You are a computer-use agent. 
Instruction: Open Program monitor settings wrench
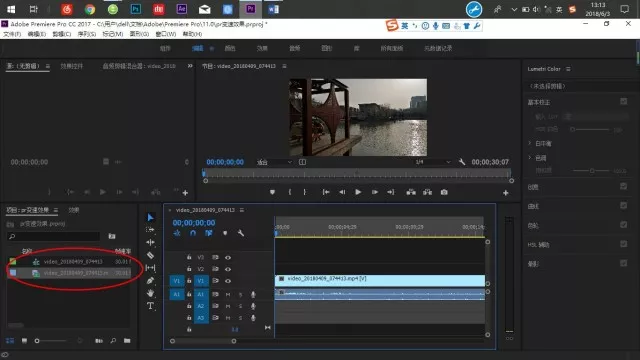(x=462, y=162)
